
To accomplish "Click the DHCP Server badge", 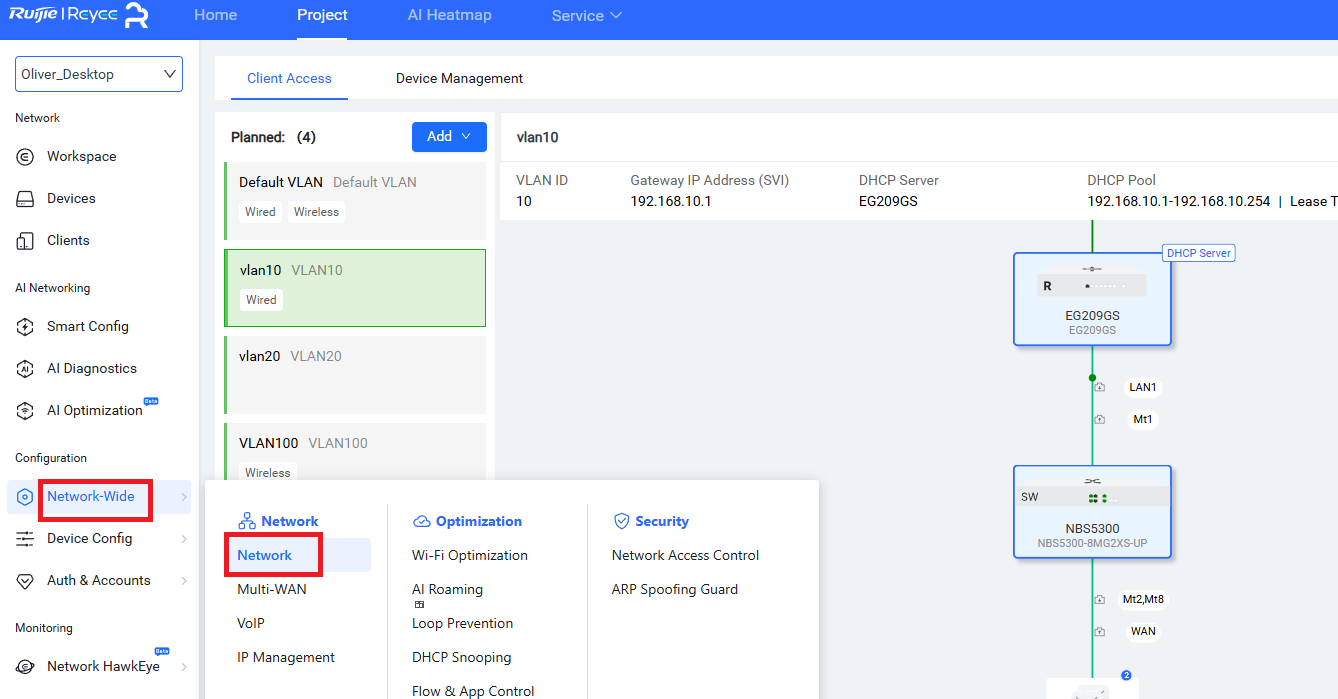I will point(1199,253).
